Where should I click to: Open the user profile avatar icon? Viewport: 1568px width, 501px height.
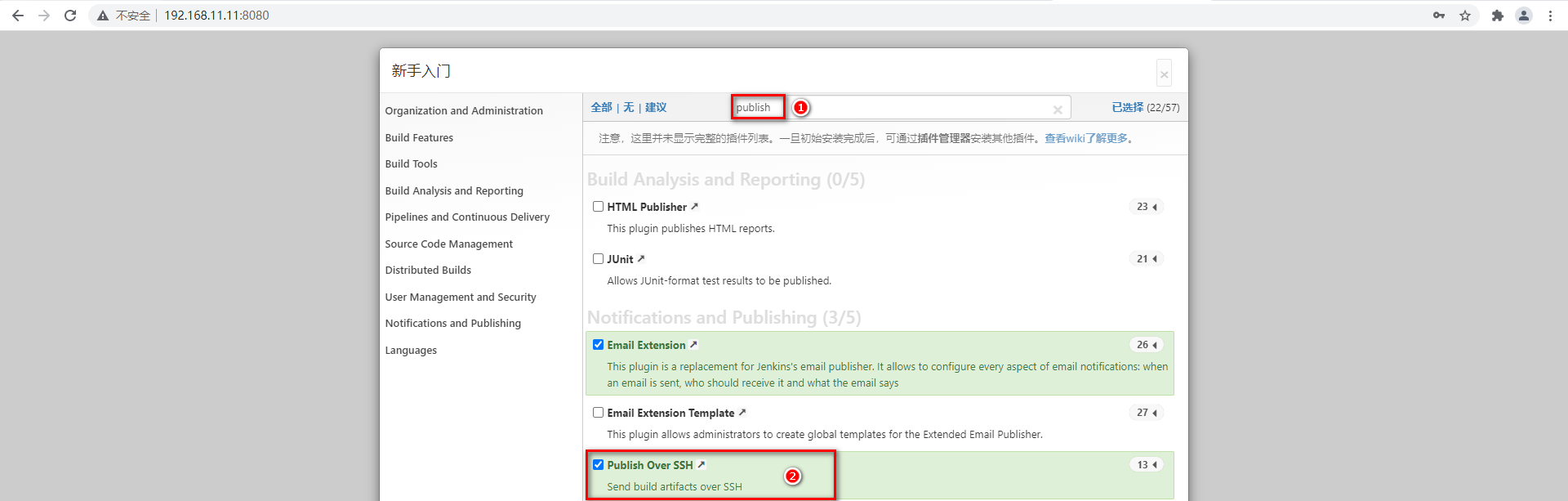(x=1524, y=16)
